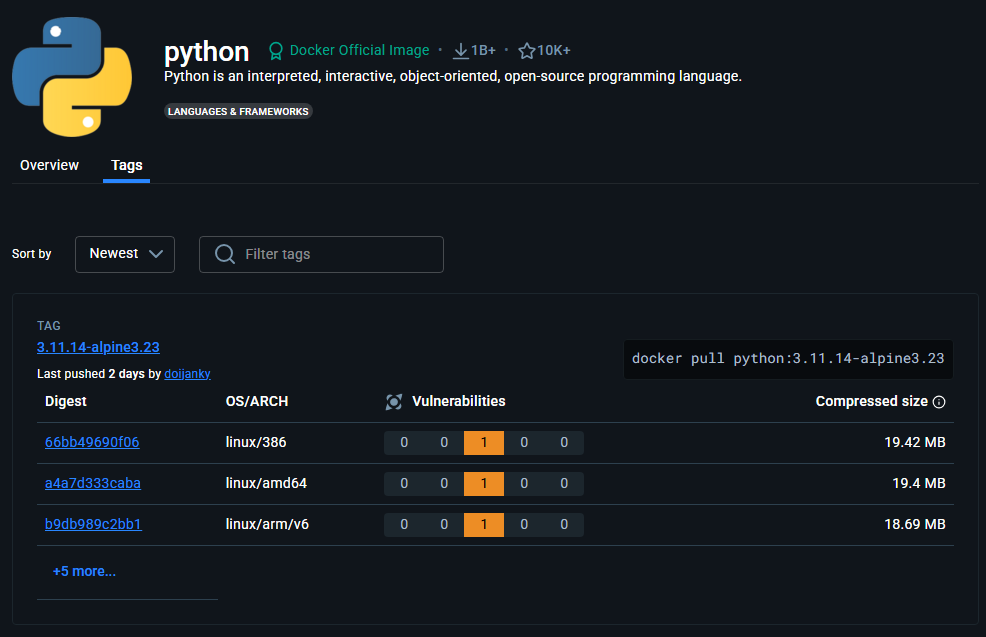Click the doijanky user link
This screenshot has height=637, width=986.
pos(187,373)
